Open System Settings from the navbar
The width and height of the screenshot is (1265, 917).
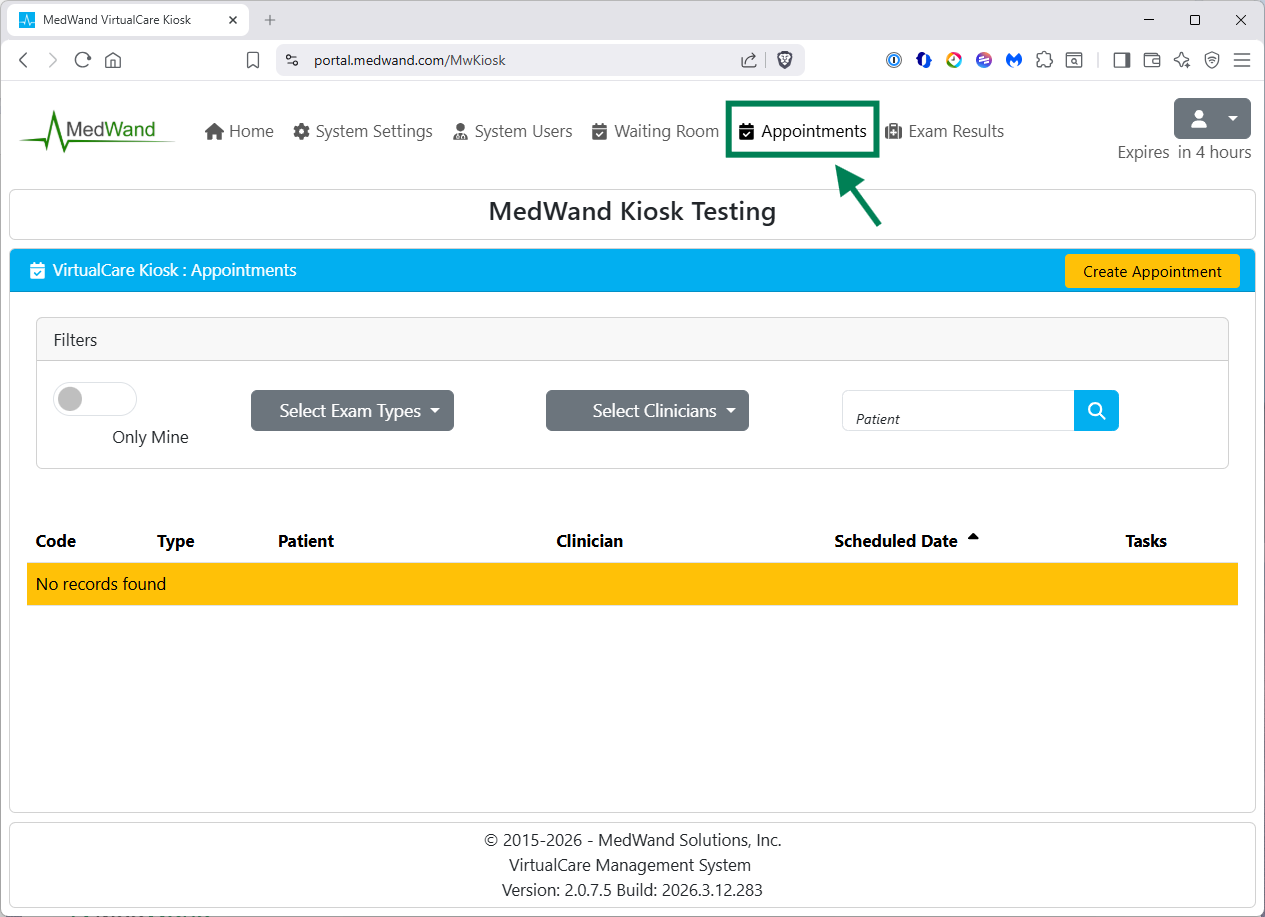[363, 131]
